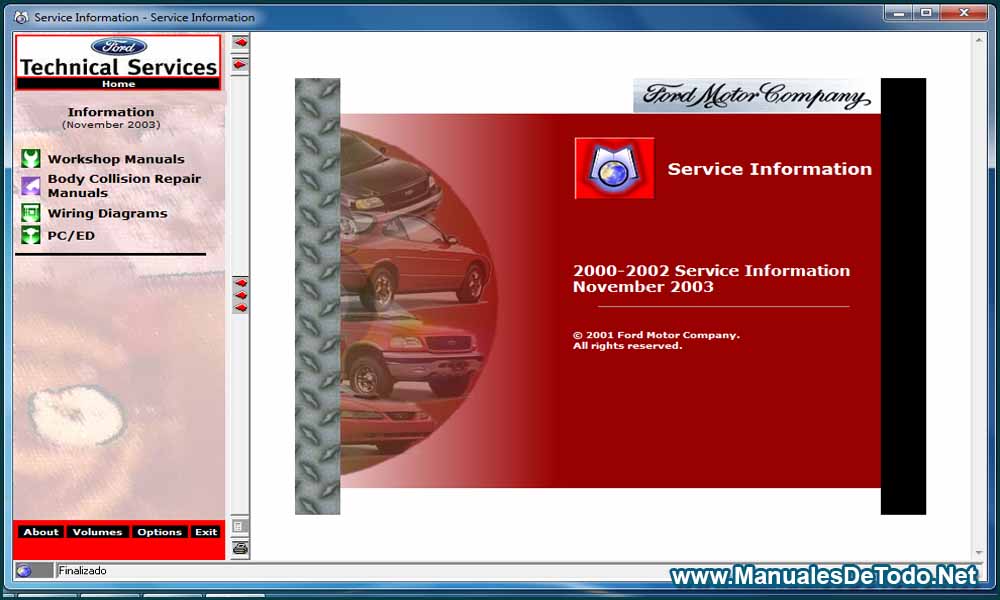Viewport: 1000px width, 600px height.
Task: Click the Ford Motor Company script banner
Action: coord(757,96)
